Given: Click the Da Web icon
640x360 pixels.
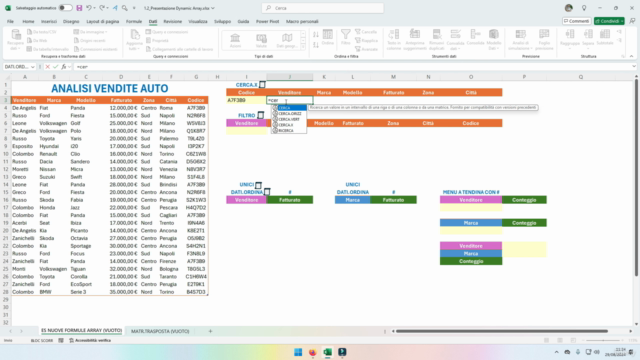Looking at the screenshot, I should [x=30, y=40].
